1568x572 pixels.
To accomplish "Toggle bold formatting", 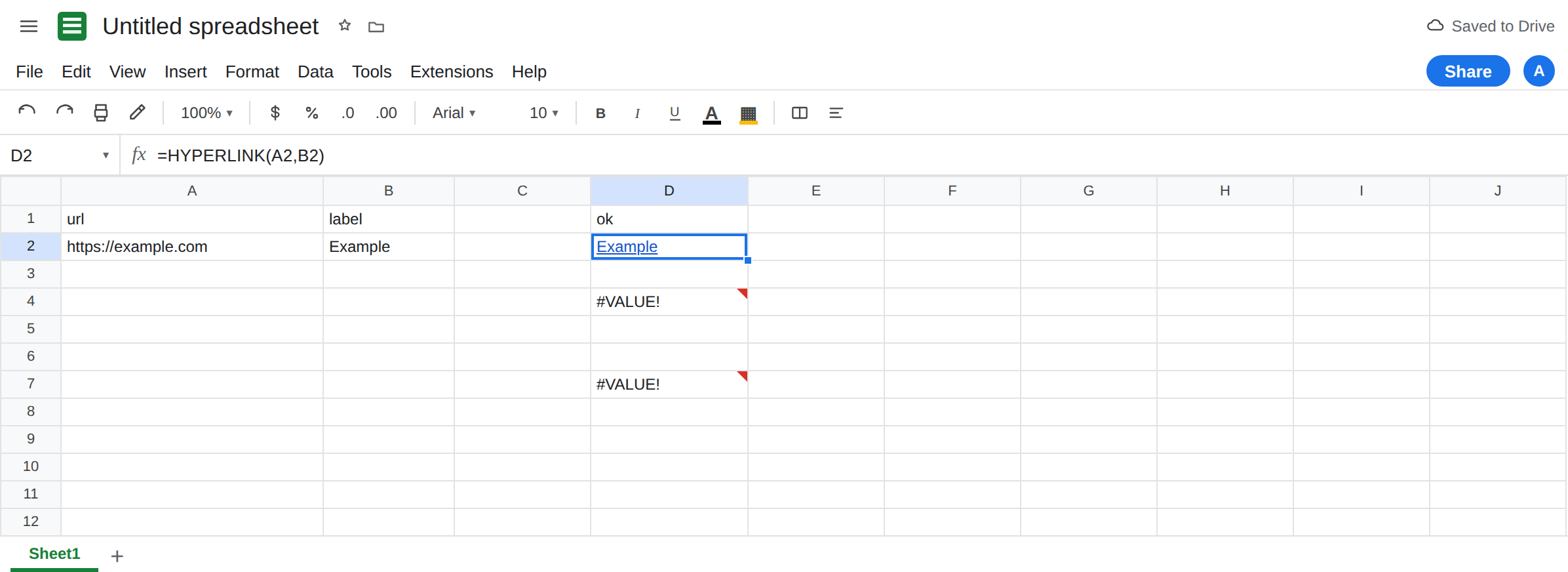I will pos(600,113).
